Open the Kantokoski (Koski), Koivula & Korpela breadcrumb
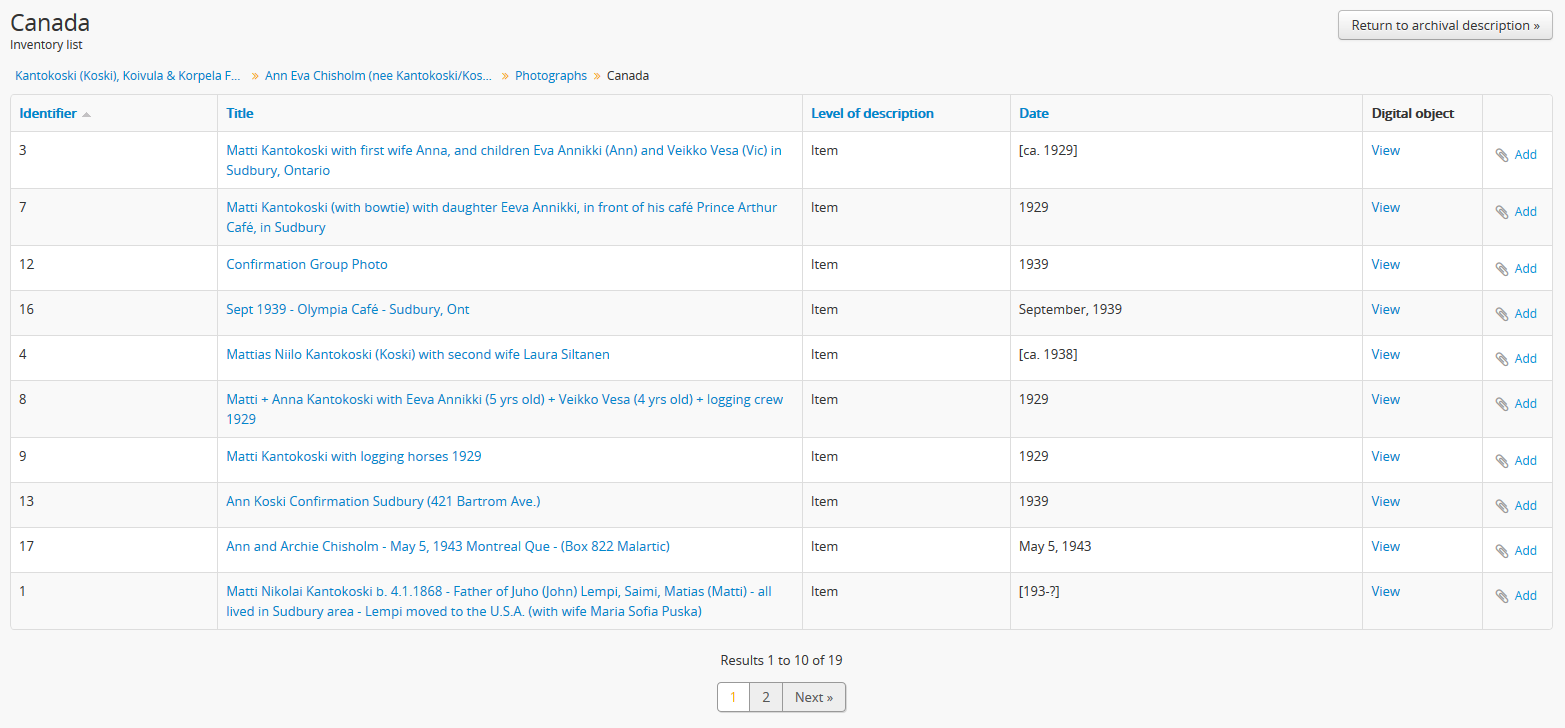1565x728 pixels. tap(128, 76)
